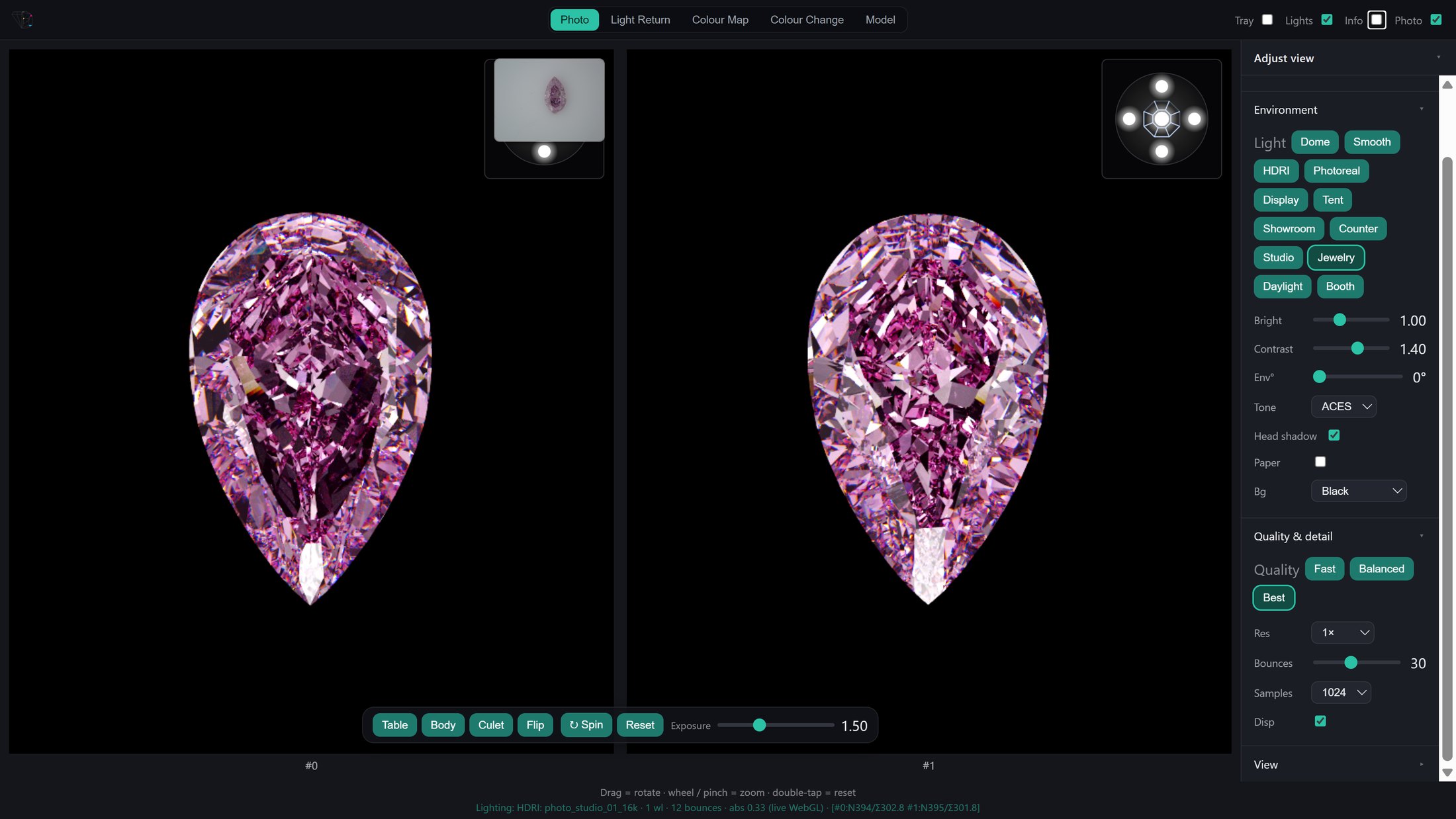
Task: Turn off Head shadow checkbox
Action: tap(1334, 435)
